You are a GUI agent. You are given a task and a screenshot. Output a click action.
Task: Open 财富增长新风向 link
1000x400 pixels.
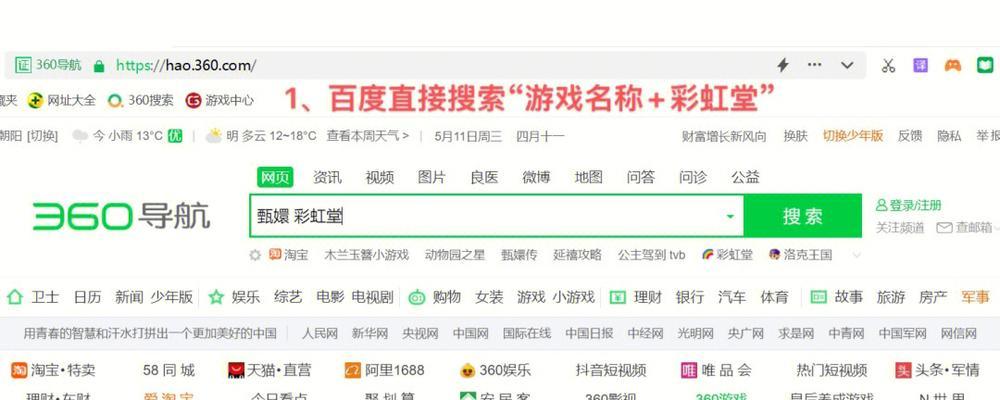coord(724,136)
